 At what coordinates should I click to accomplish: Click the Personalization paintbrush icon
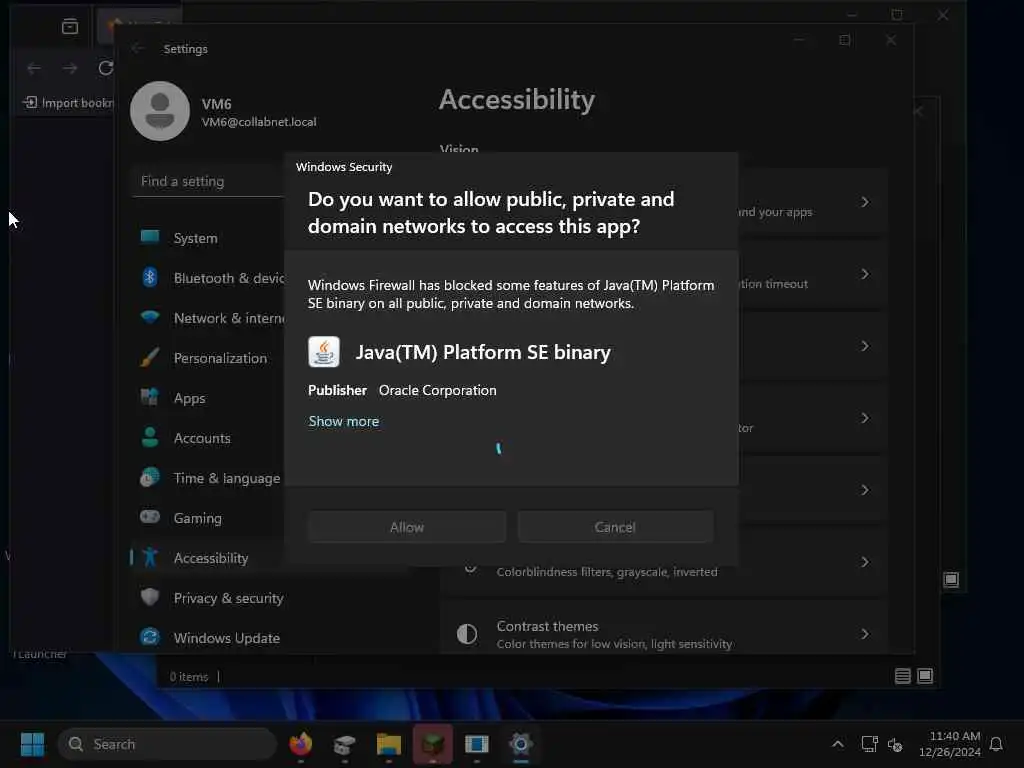coord(150,357)
